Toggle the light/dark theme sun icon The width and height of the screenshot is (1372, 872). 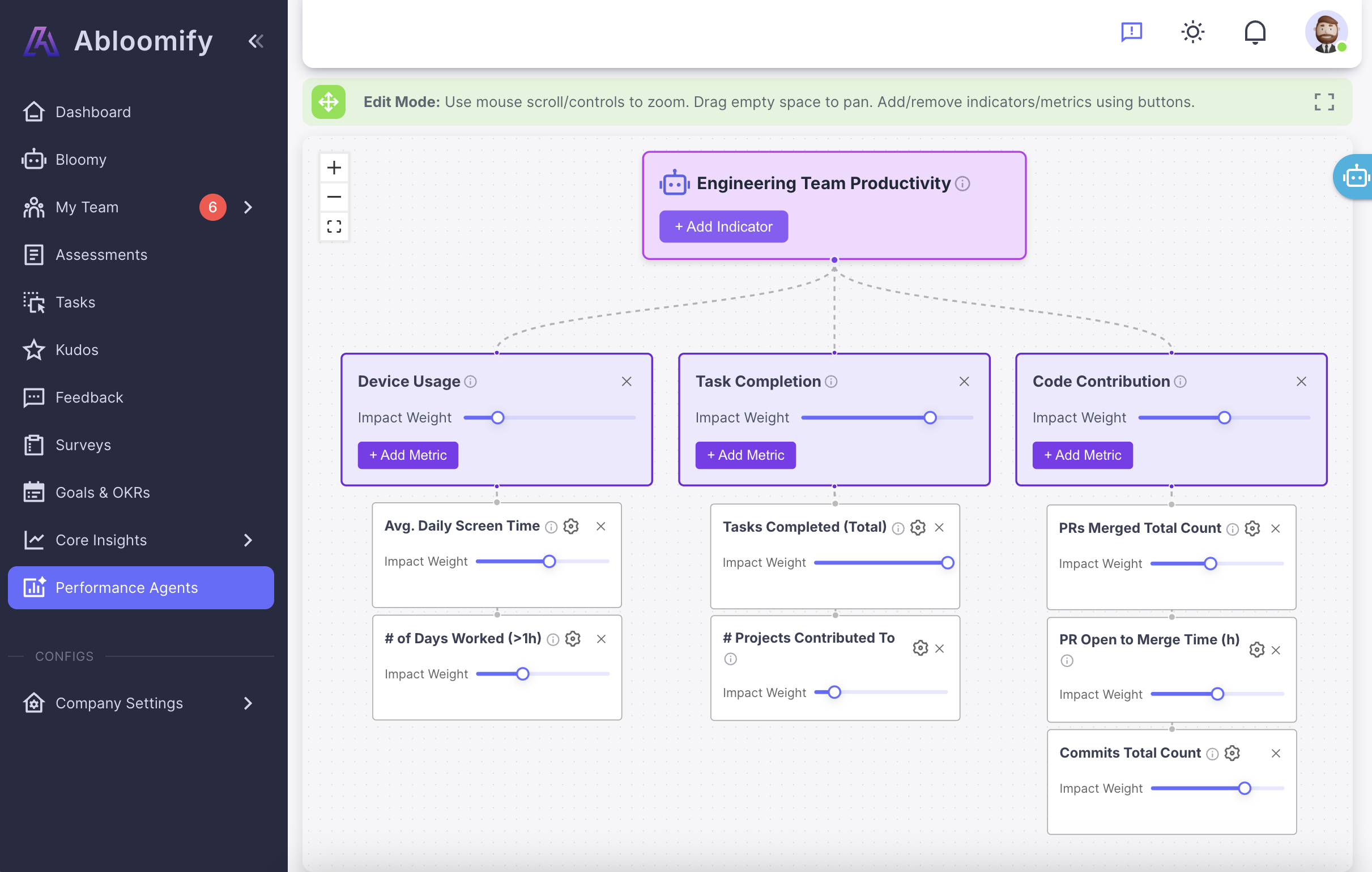point(1192,32)
